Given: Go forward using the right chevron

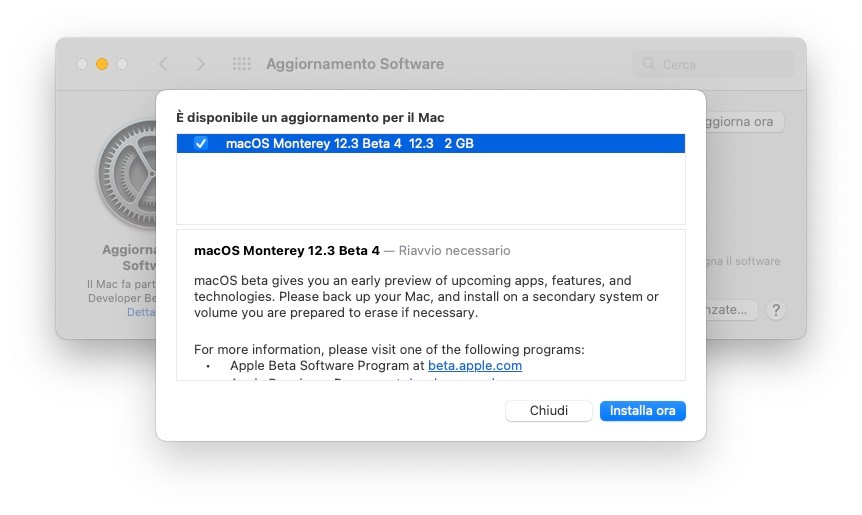Looking at the screenshot, I should coord(200,64).
